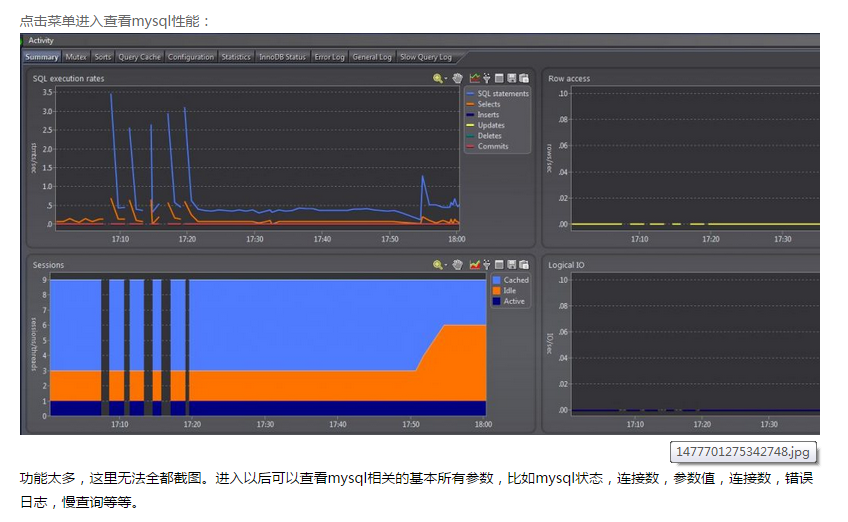The width and height of the screenshot is (848, 522).
Task: Click the '17:10' time label under SQL execution chart
Action: (120, 239)
